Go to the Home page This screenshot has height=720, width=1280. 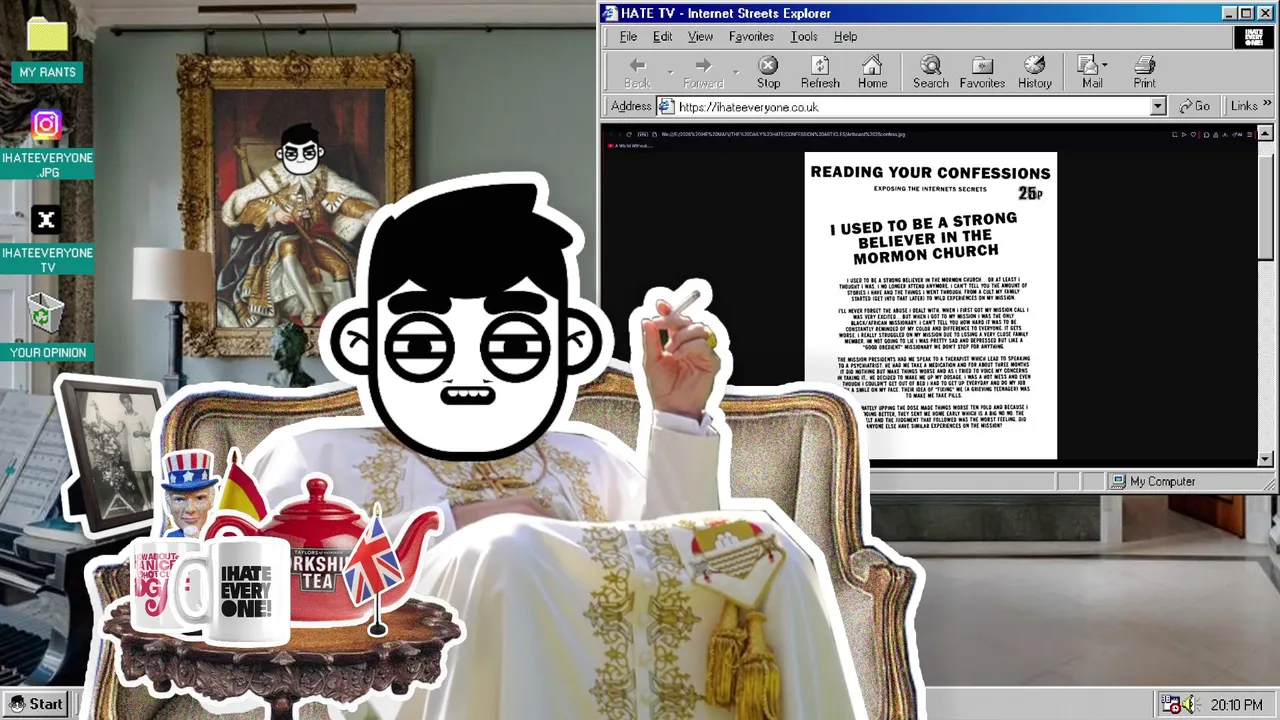pos(872,72)
